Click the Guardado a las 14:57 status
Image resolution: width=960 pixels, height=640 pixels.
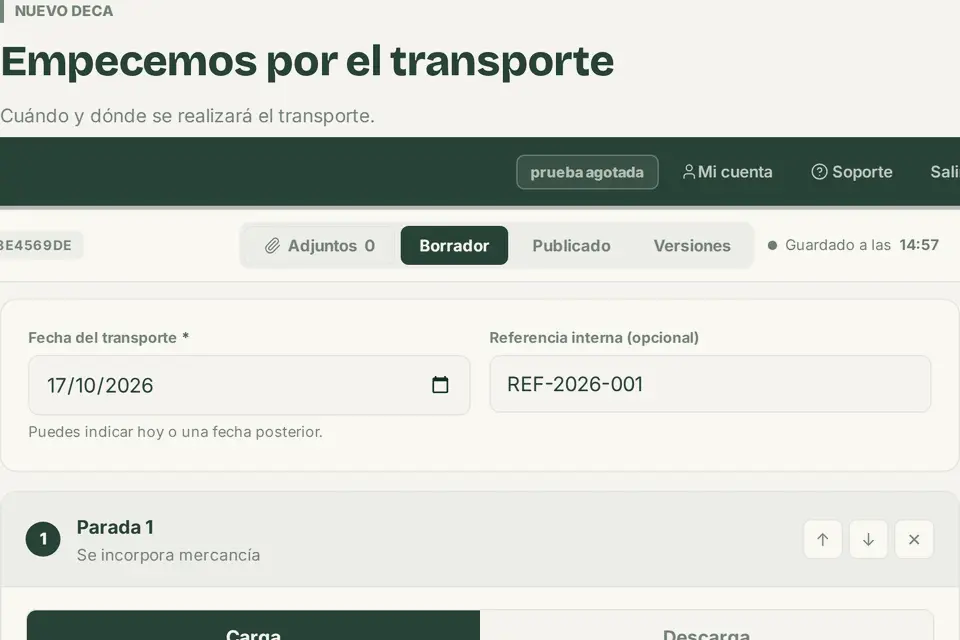click(853, 245)
